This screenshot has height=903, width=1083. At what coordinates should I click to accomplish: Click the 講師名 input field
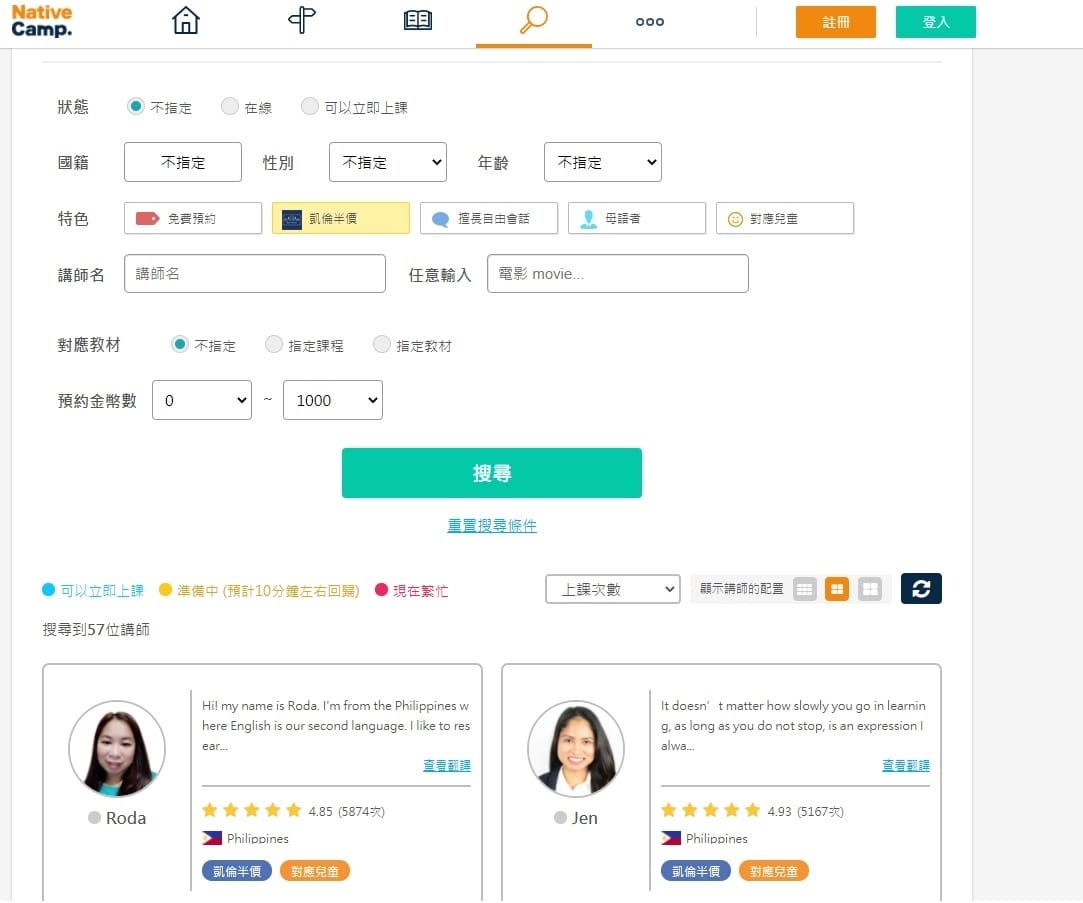tap(254, 273)
